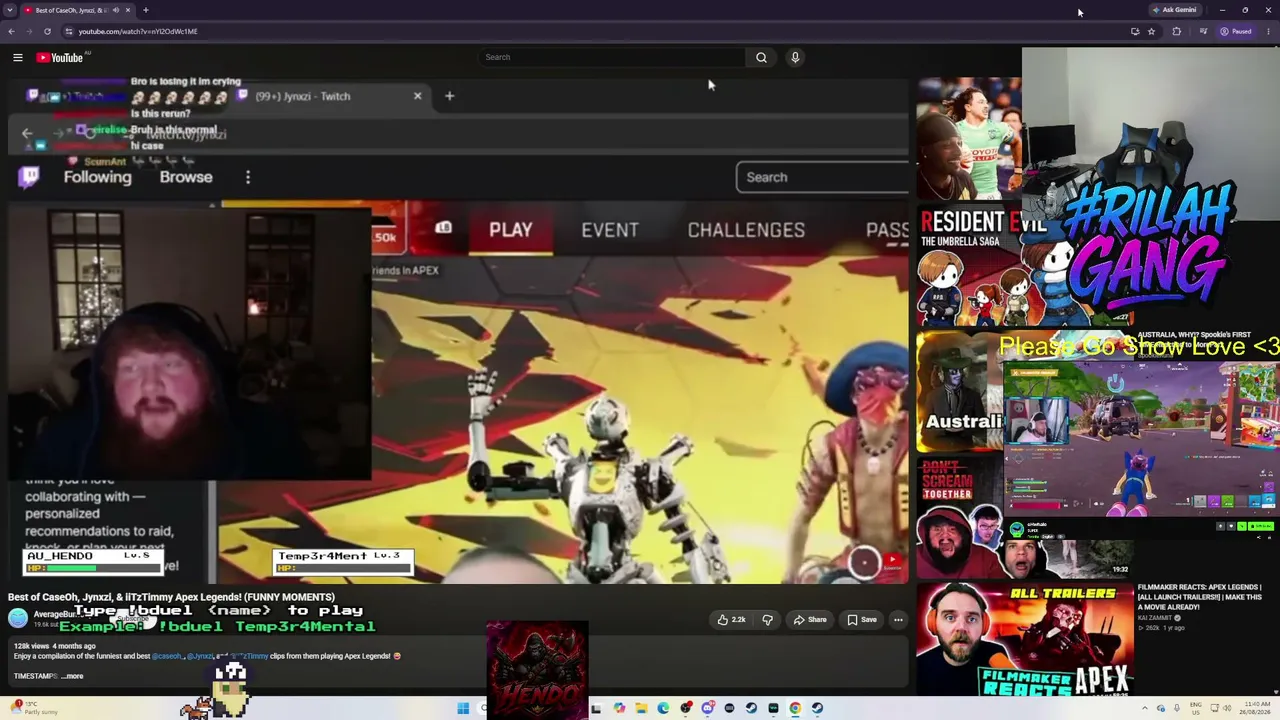The width and height of the screenshot is (1280, 720).
Task: Like the video with thumbs up
Action: pyautogui.click(x=731, y=620)
